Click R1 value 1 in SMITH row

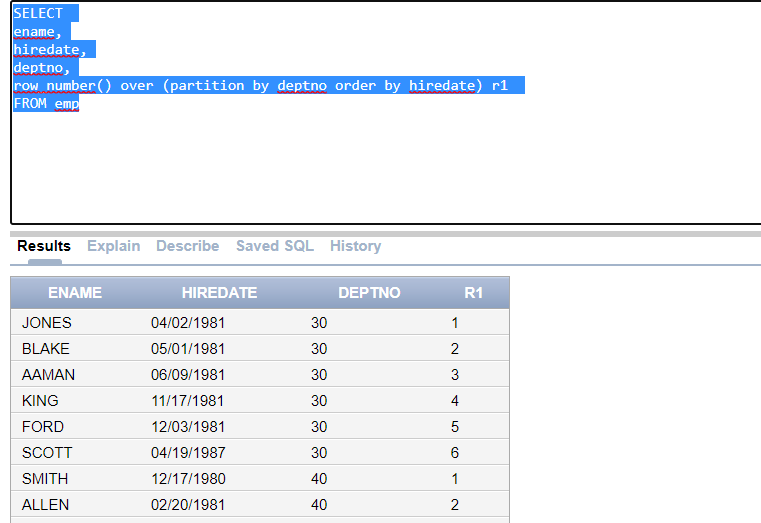(455, 479)
